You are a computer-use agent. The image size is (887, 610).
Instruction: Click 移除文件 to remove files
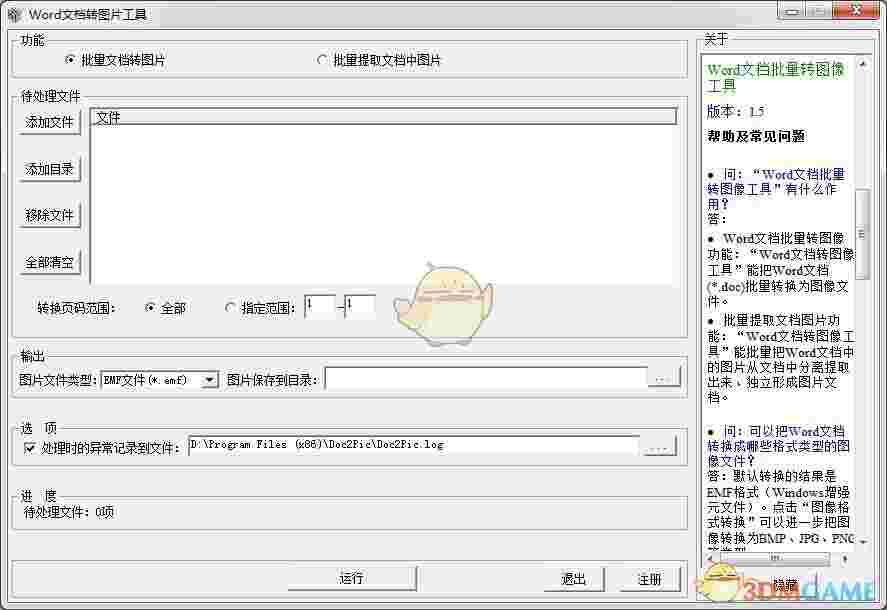[x=49, y=215]
